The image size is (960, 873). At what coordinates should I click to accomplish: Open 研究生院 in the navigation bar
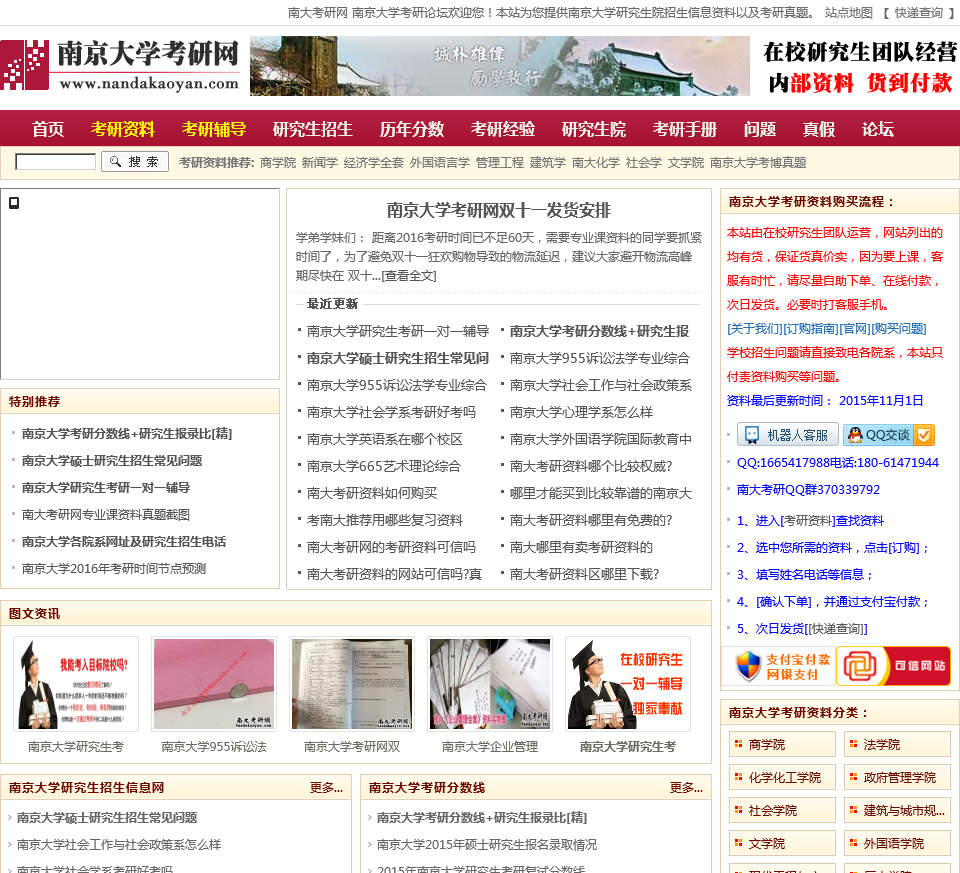(594, 129)
